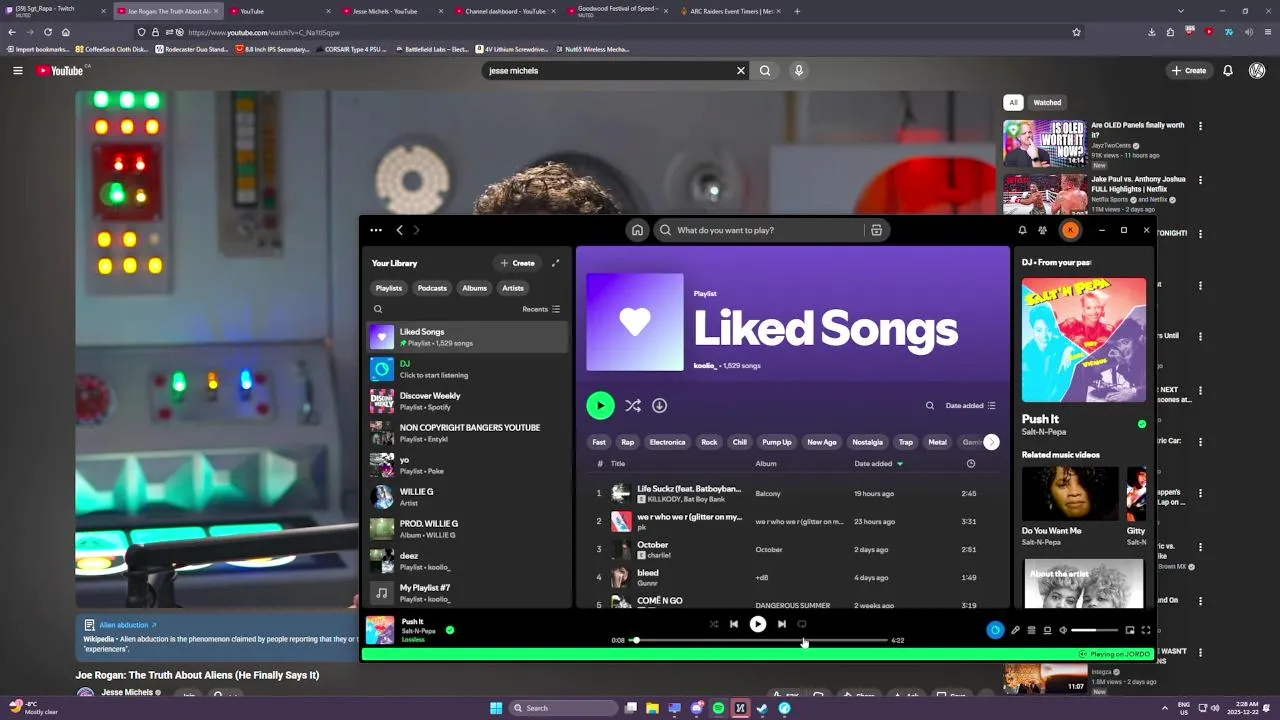Open YouTube hamburger guide menu

17,71
